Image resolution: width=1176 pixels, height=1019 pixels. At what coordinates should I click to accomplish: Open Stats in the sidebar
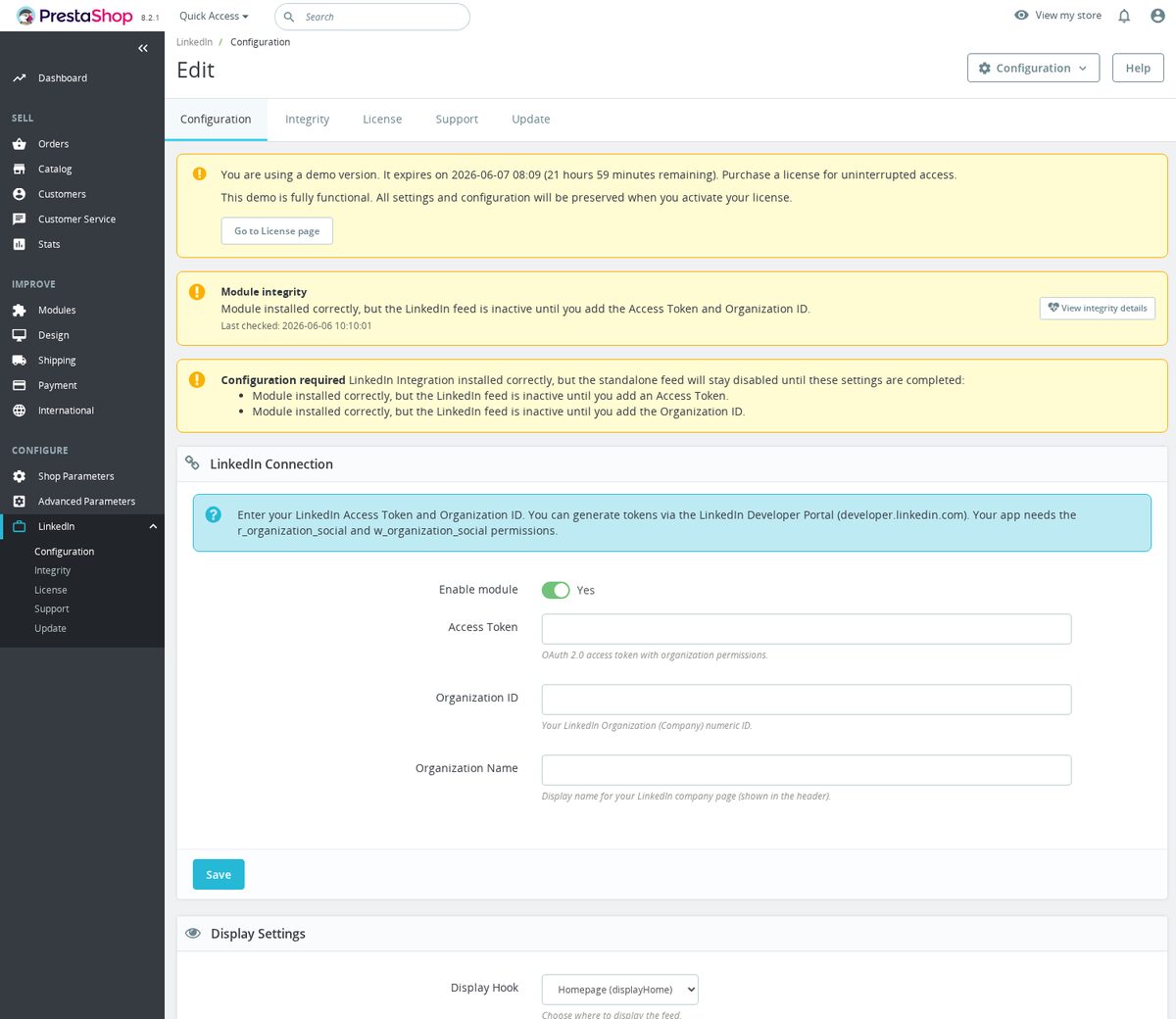[x=49, y=245]
